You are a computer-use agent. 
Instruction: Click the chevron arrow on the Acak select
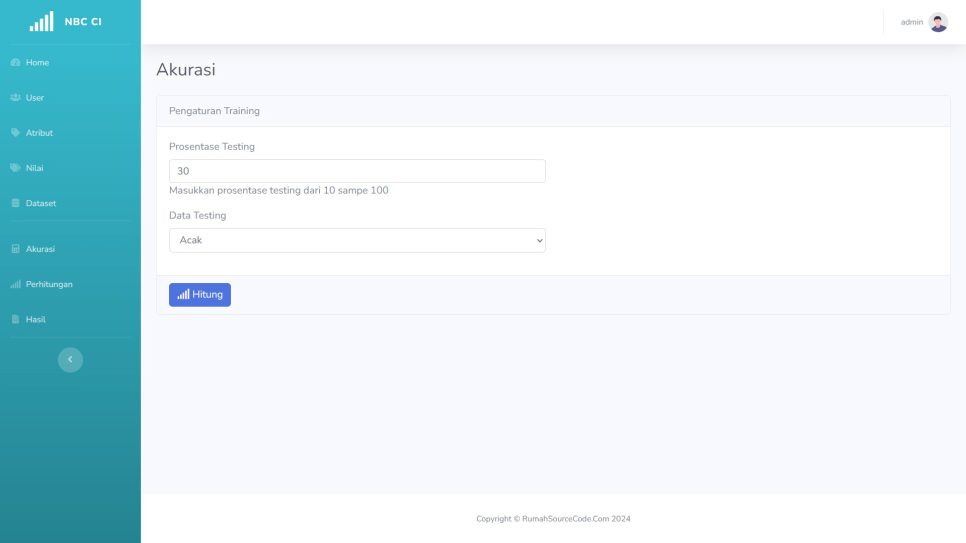point(540,240)
